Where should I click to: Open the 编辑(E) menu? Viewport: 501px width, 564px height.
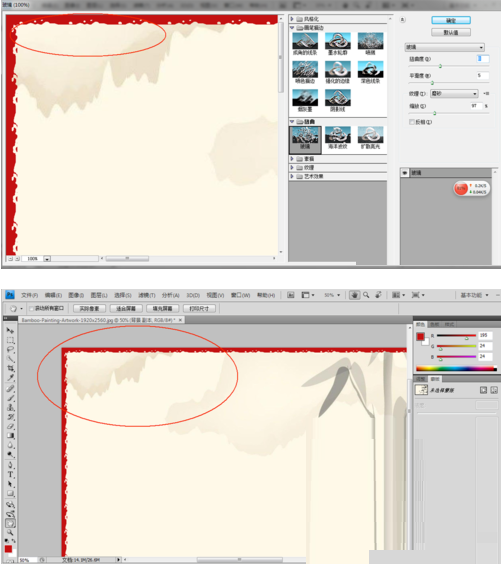53,295
